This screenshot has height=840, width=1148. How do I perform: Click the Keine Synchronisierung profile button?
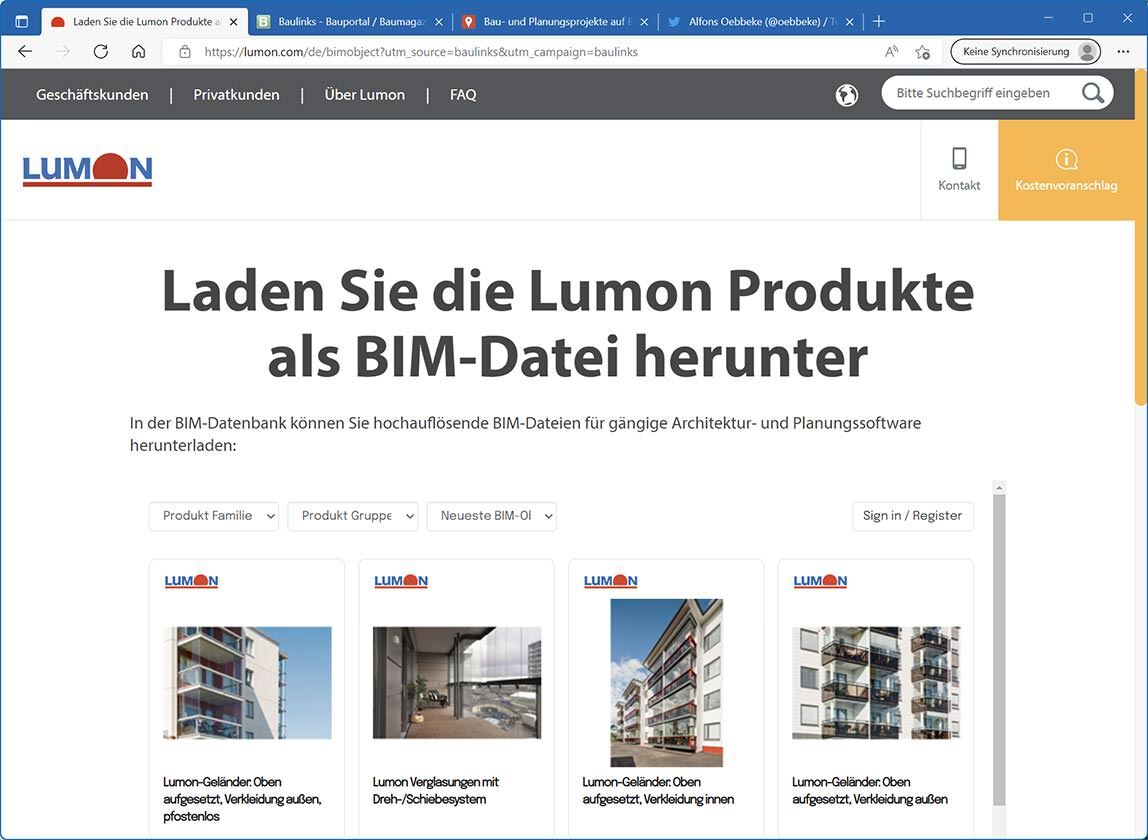pyautogui.click(x=1025, y=51)
